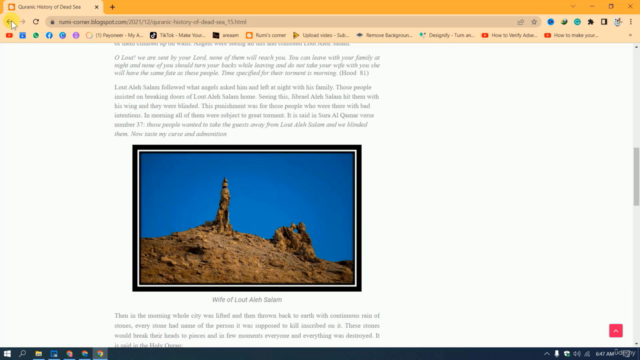Click the verse reference '(Hood 81)'
This screenshot has width=640, height=360.
(354, 73)
